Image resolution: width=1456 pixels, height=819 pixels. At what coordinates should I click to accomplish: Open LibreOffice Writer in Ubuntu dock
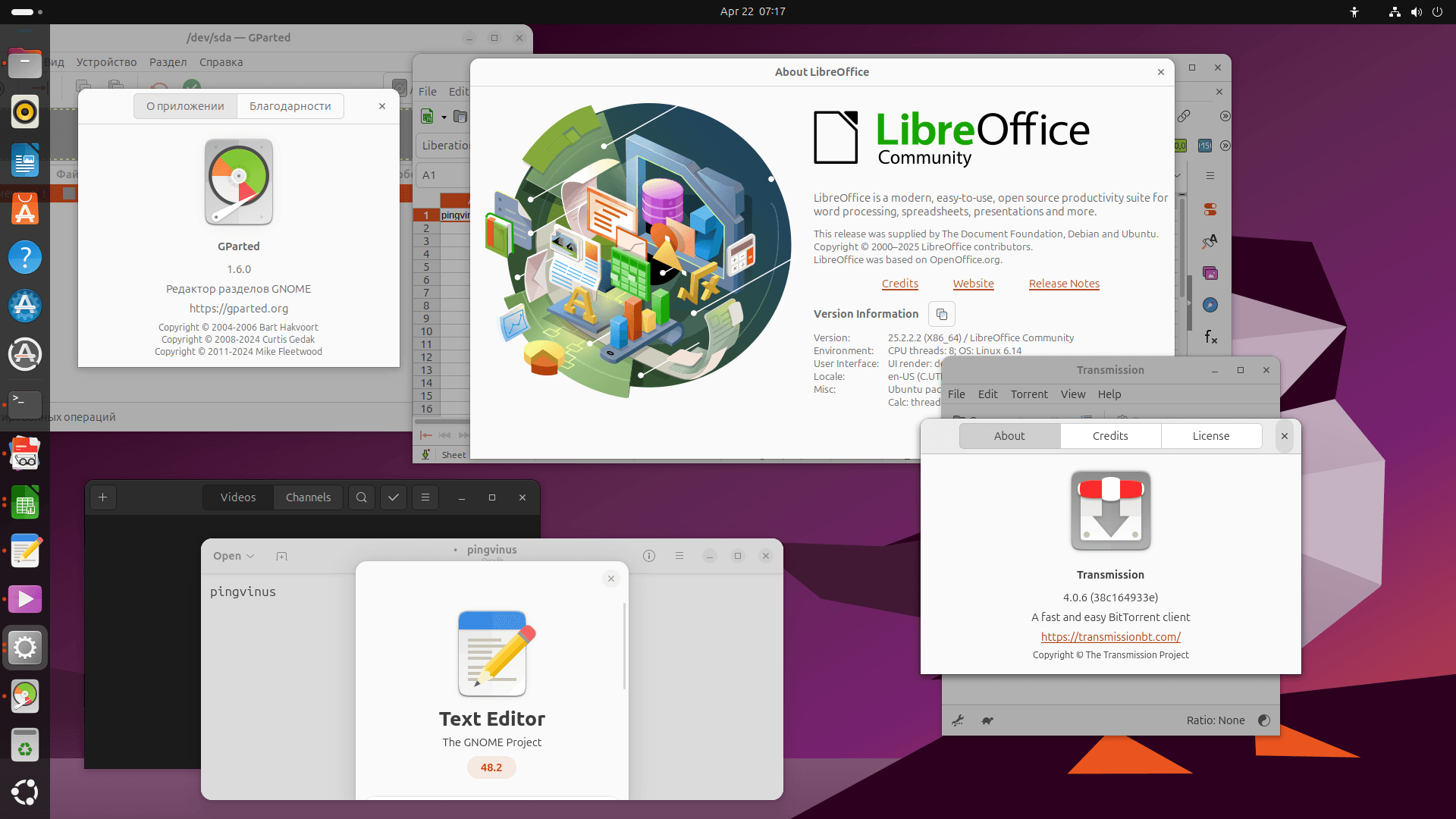25,161
